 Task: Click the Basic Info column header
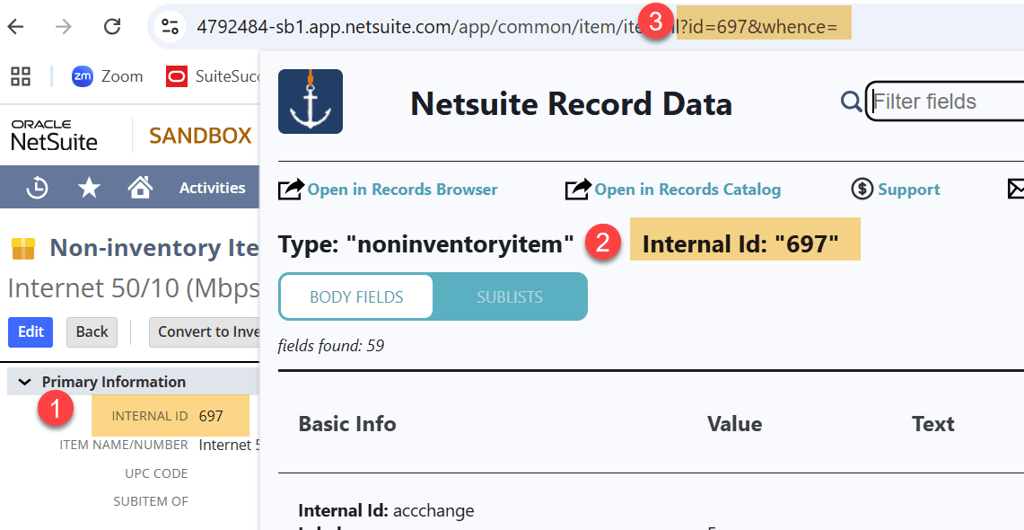[x=347, y=424]
